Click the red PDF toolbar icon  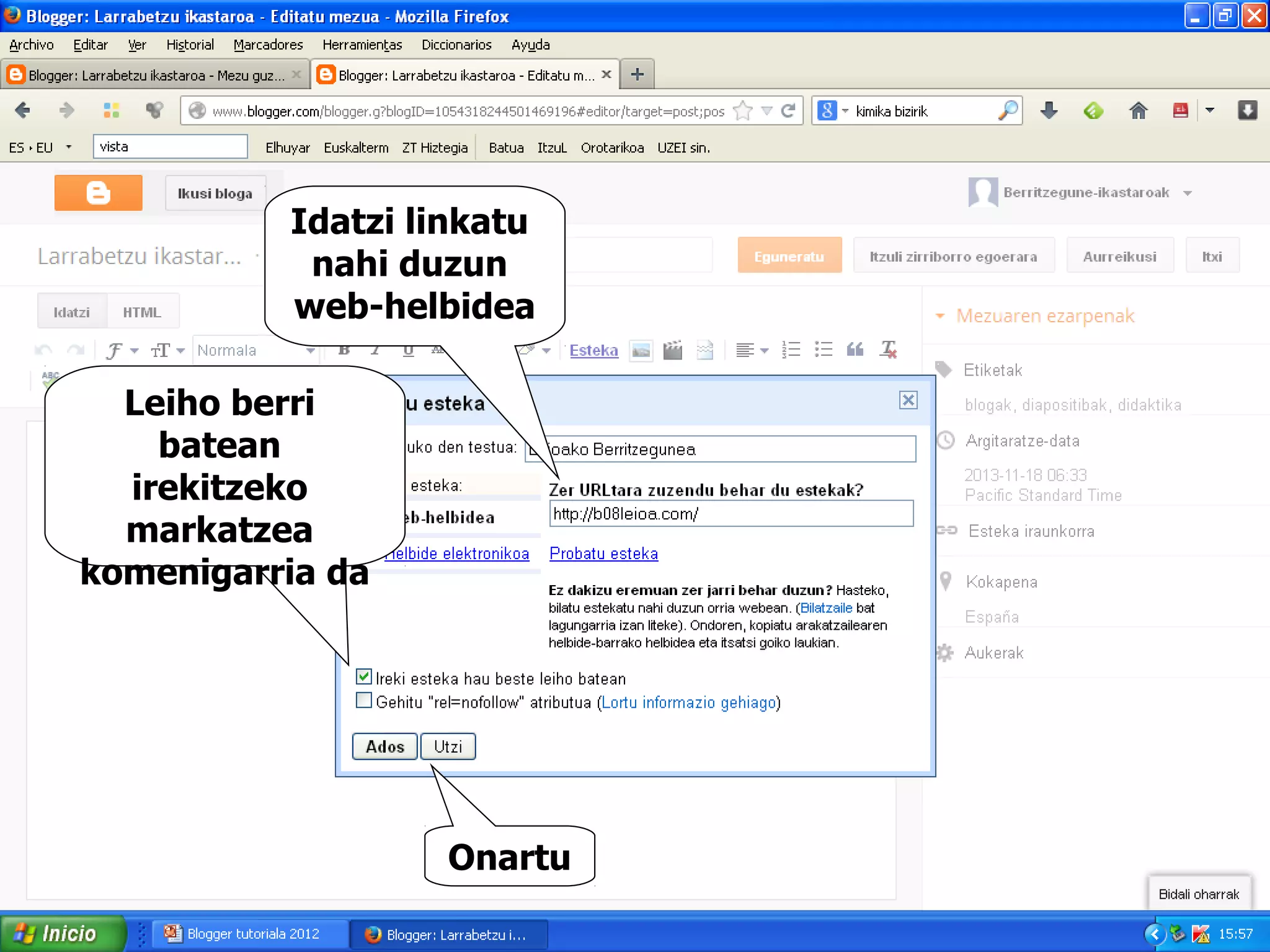pos(1181,110)
